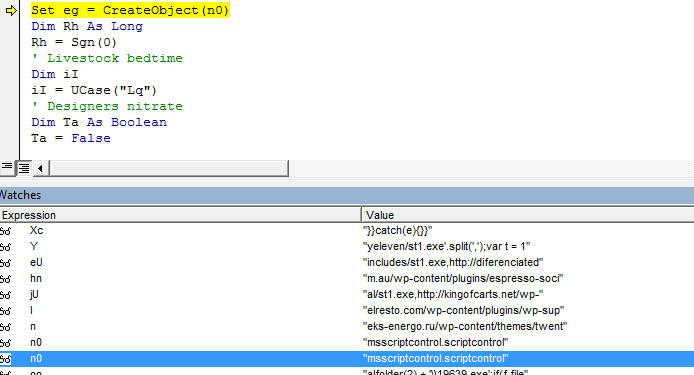The image size is (694, 375).
Task: Select the expression cell of unhighlighted n0 row
Action: 36,343
